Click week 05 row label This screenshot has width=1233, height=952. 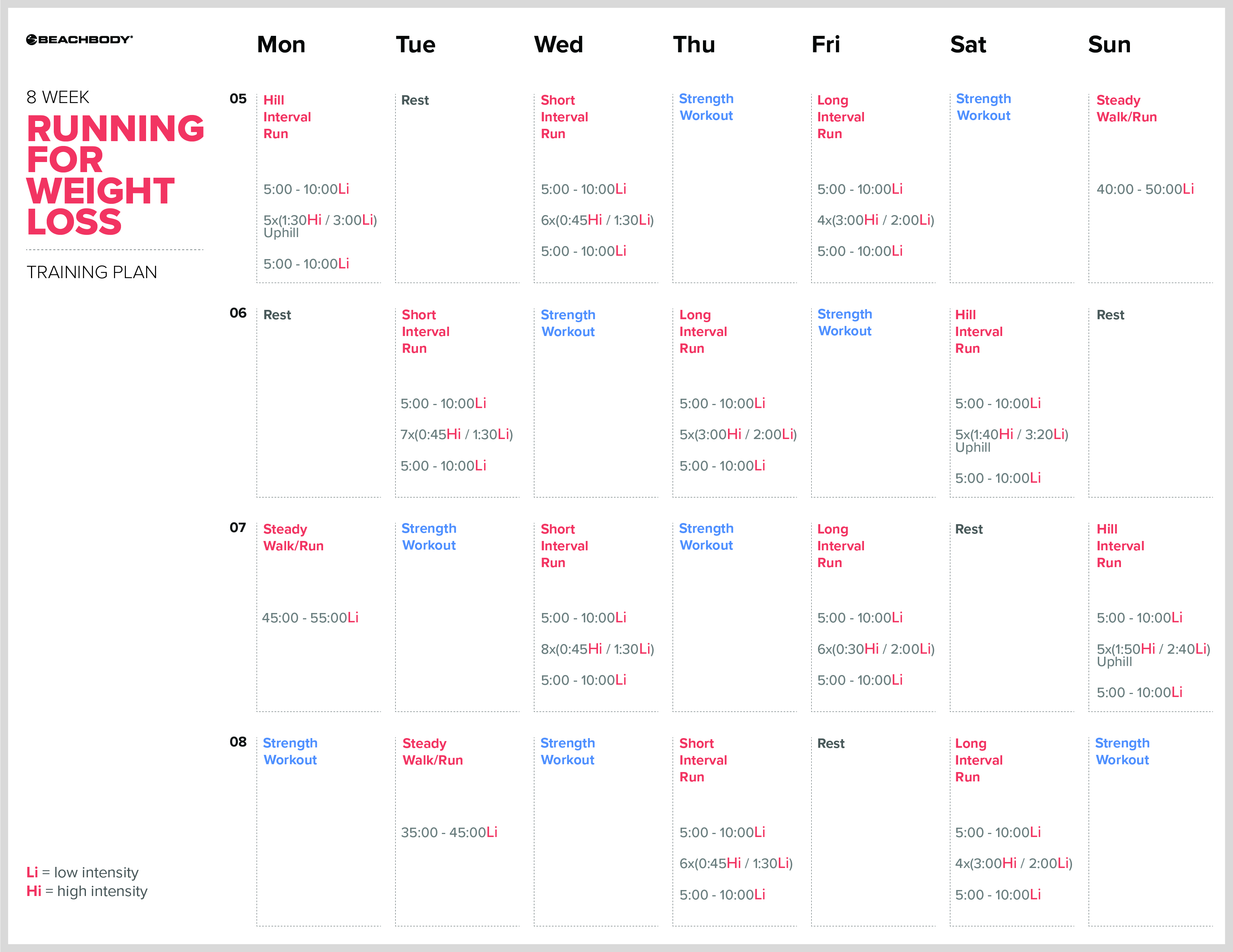238,99
